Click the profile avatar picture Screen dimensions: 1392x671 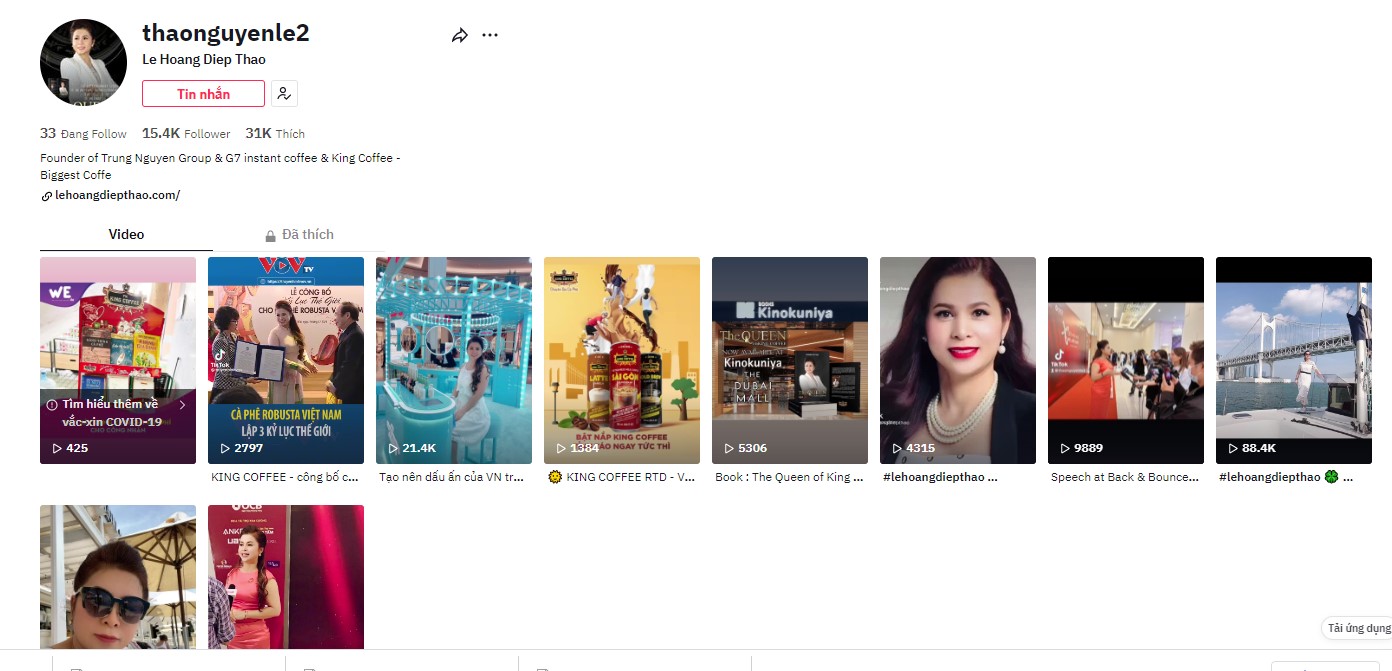click(83, 62)
